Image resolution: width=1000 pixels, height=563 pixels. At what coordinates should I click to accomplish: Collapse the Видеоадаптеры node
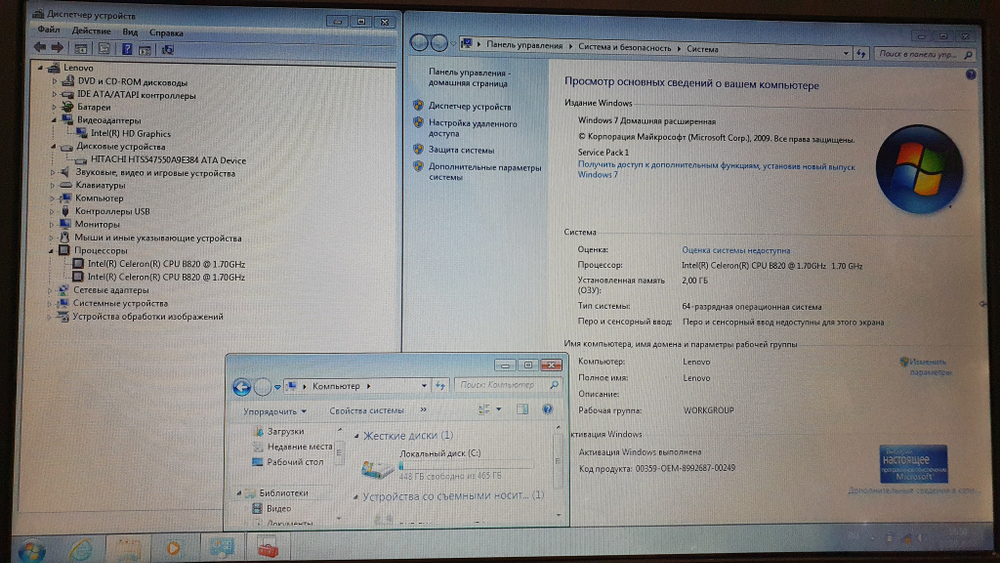54,120
